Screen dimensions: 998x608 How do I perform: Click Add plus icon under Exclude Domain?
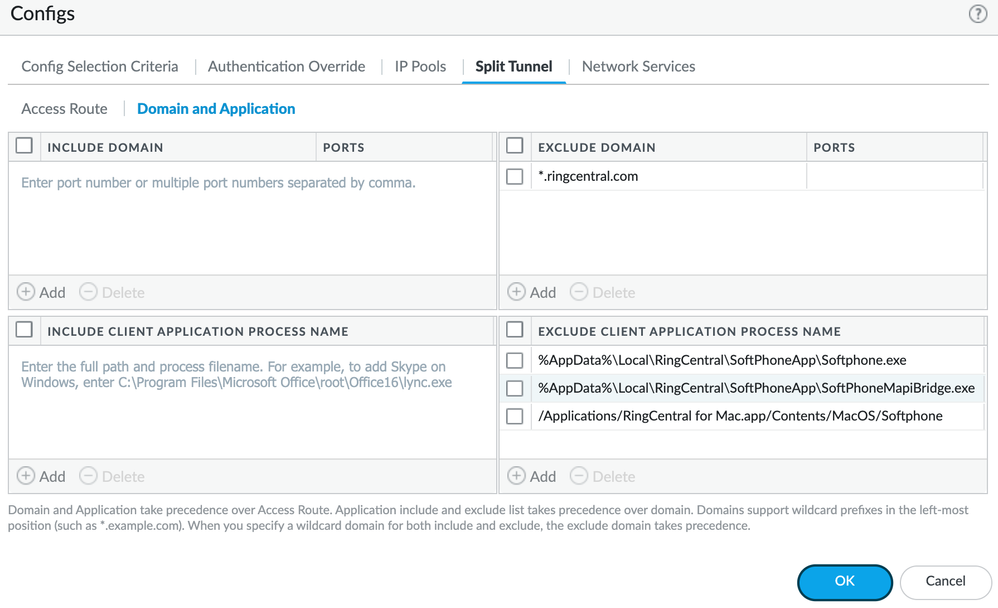click(x=517, y=292)
